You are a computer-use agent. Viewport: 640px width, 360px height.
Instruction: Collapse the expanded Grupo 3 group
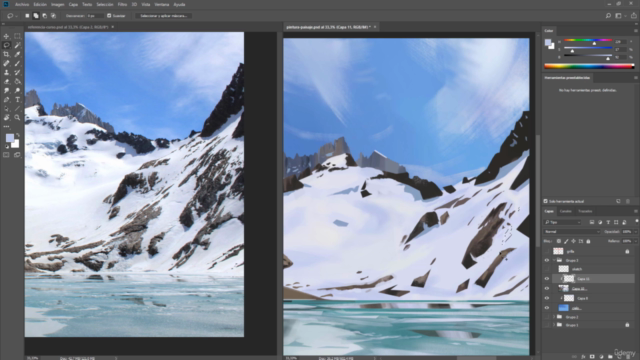coord(554,260)
